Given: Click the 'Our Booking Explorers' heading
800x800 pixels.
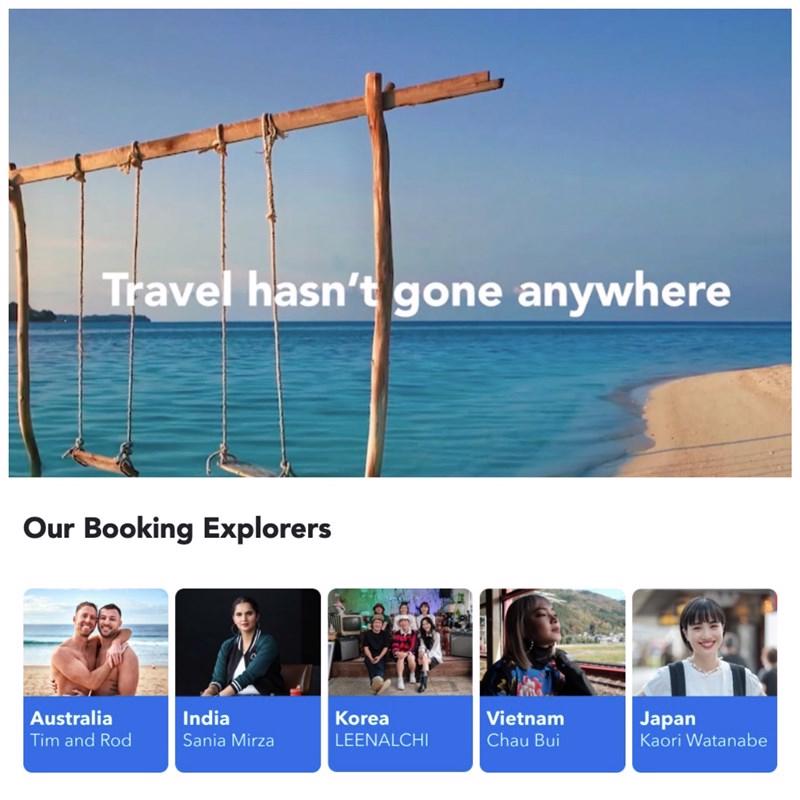Looking at the screenshot, I should [x=177, y=529].
